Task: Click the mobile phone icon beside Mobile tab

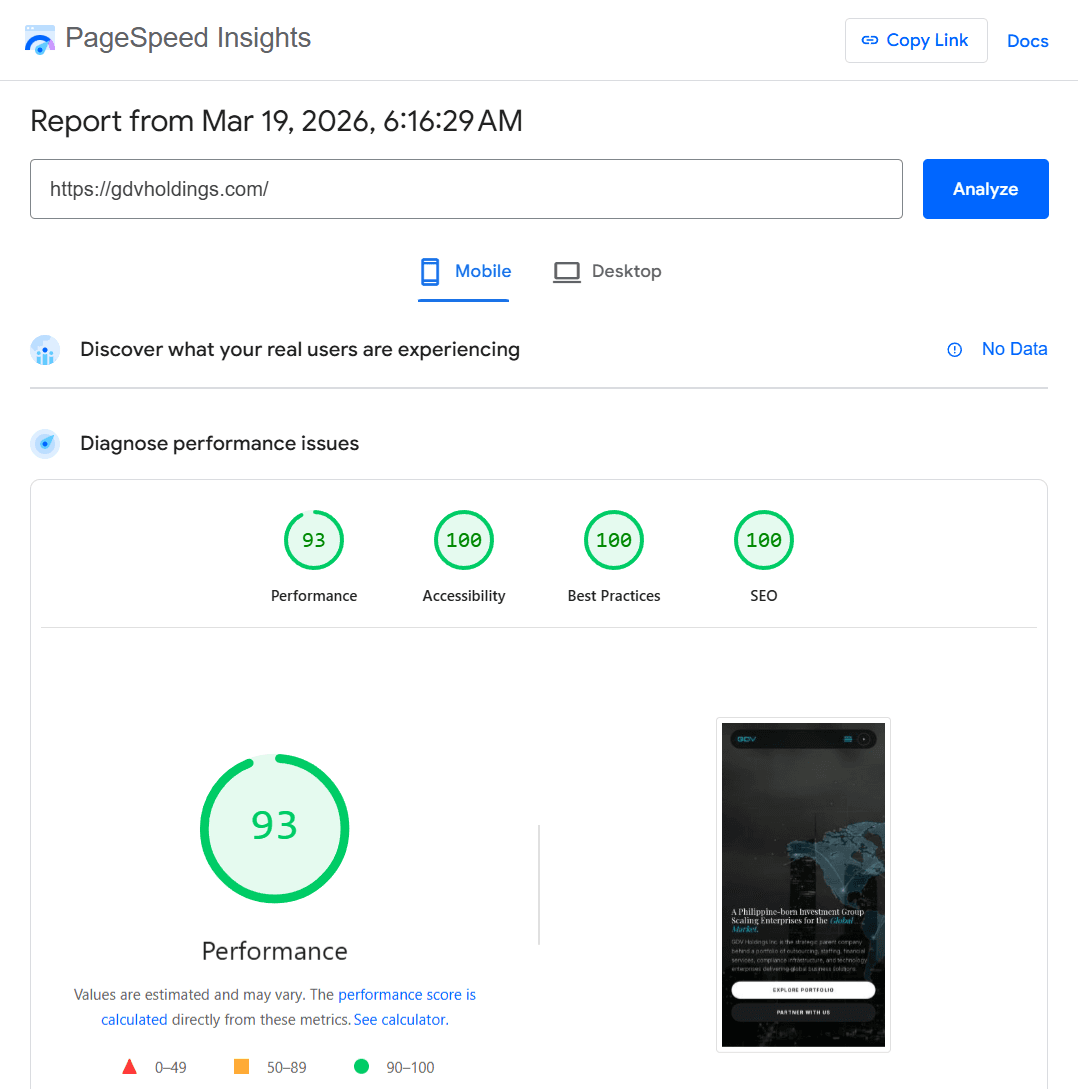Action: [430, 270]
